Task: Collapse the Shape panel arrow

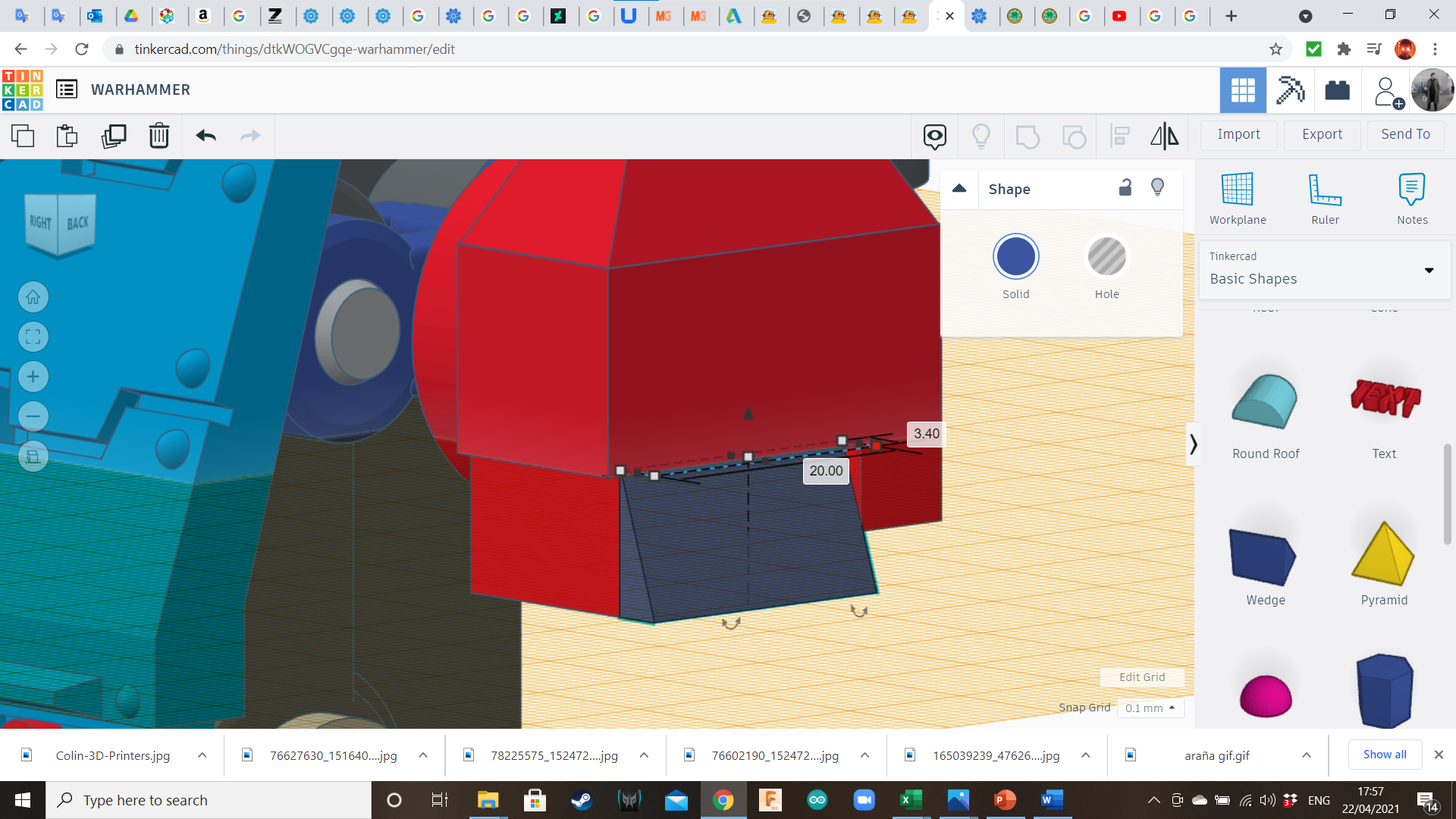Action: click(959, 189)
